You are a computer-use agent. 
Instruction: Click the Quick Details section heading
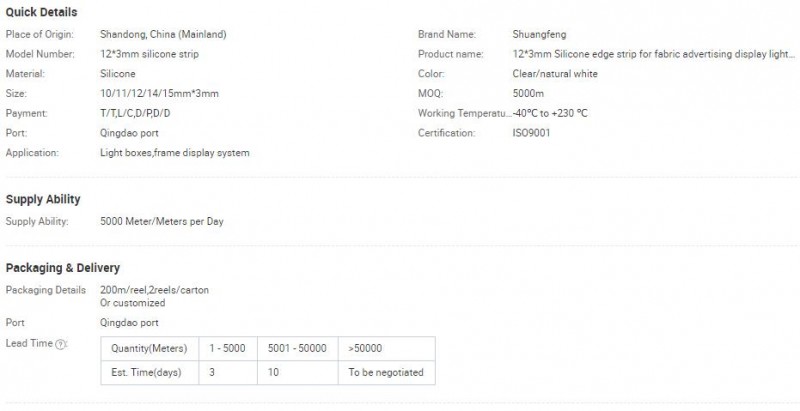[42, 12]
